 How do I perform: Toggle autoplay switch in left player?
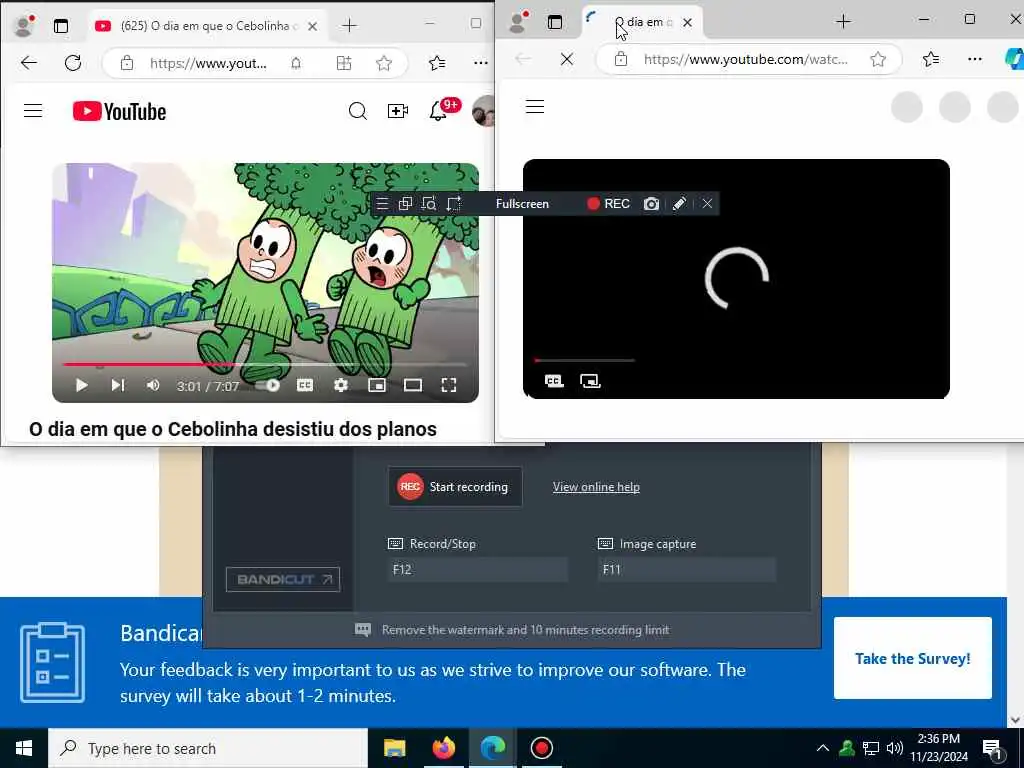pos(268,385)
